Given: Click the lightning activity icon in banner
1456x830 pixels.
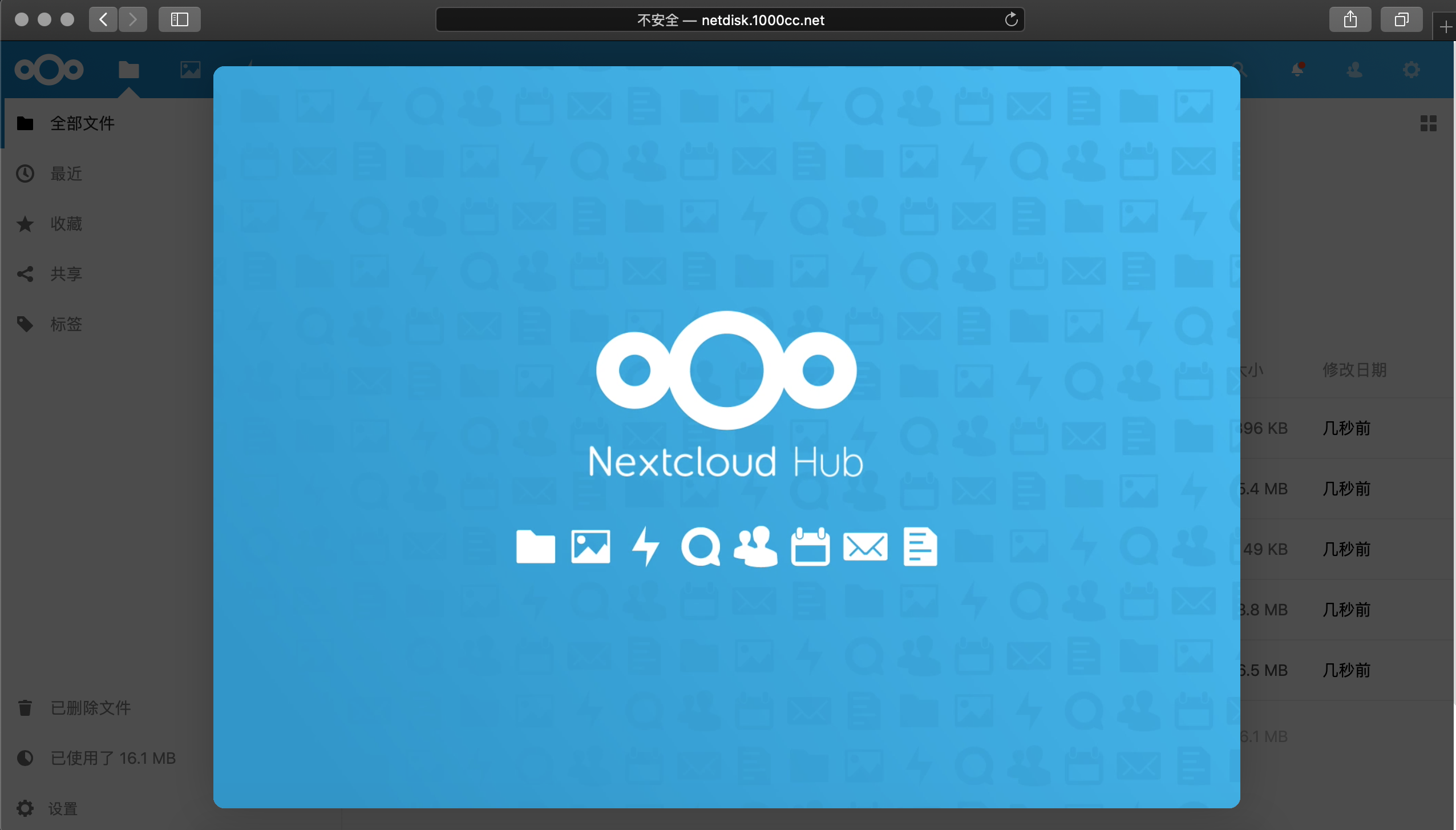Looking at the screenshot, I should [645, 546].
